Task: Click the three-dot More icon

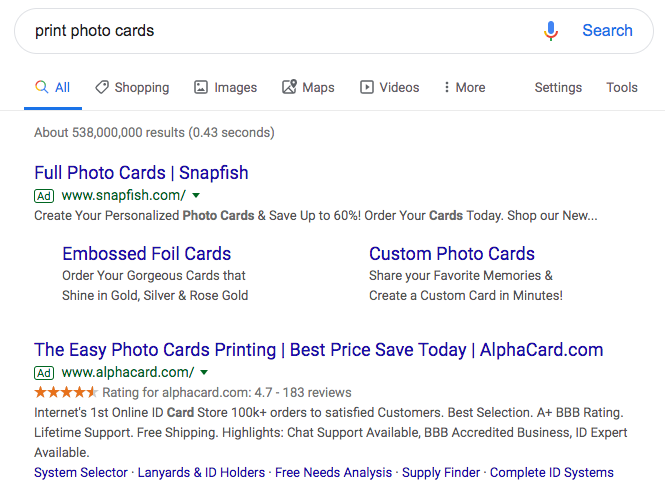Action: [447, 87]
